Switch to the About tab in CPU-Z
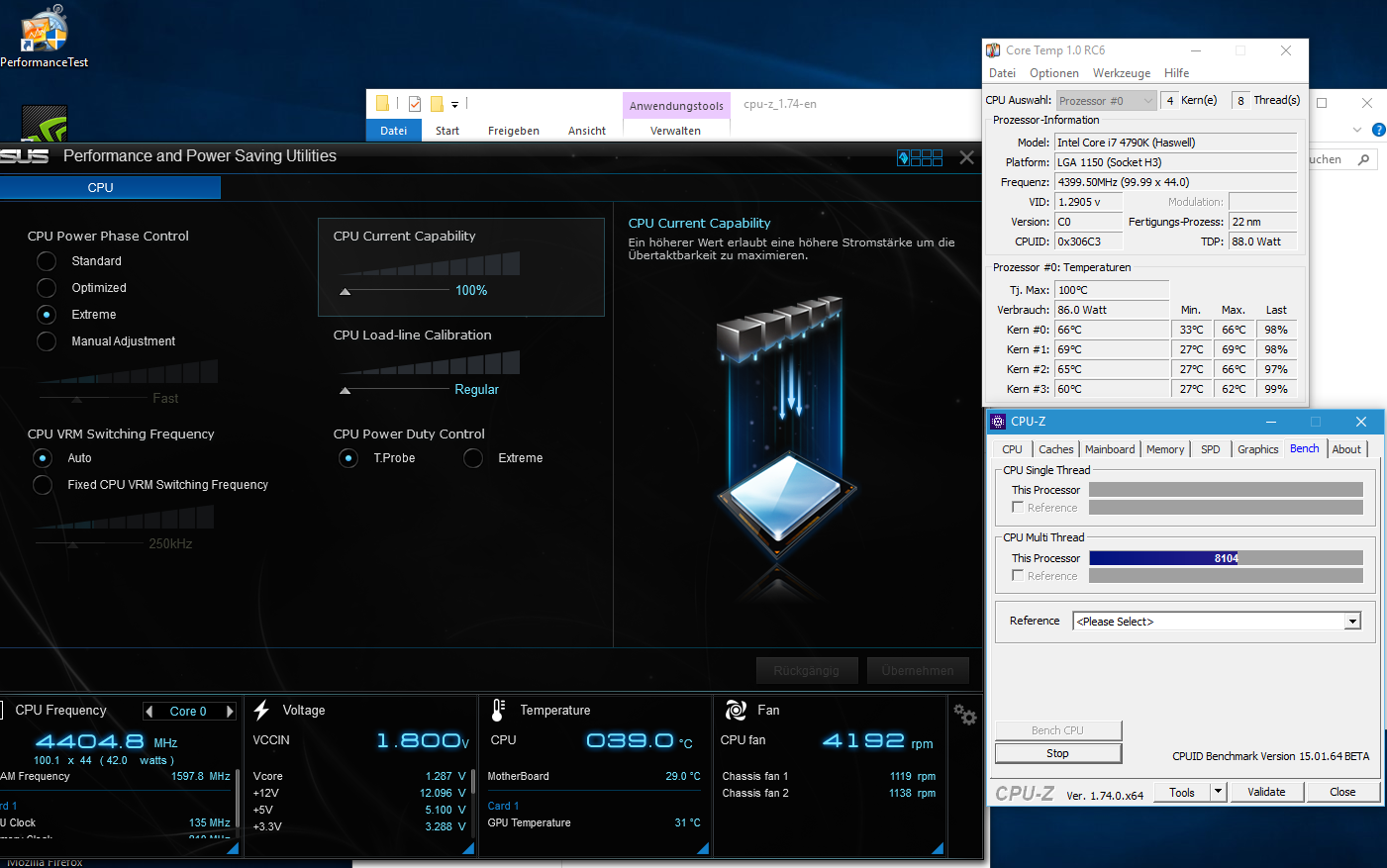The height and width of the screenshot is (868, 1387). click(x=1346, y=449)
